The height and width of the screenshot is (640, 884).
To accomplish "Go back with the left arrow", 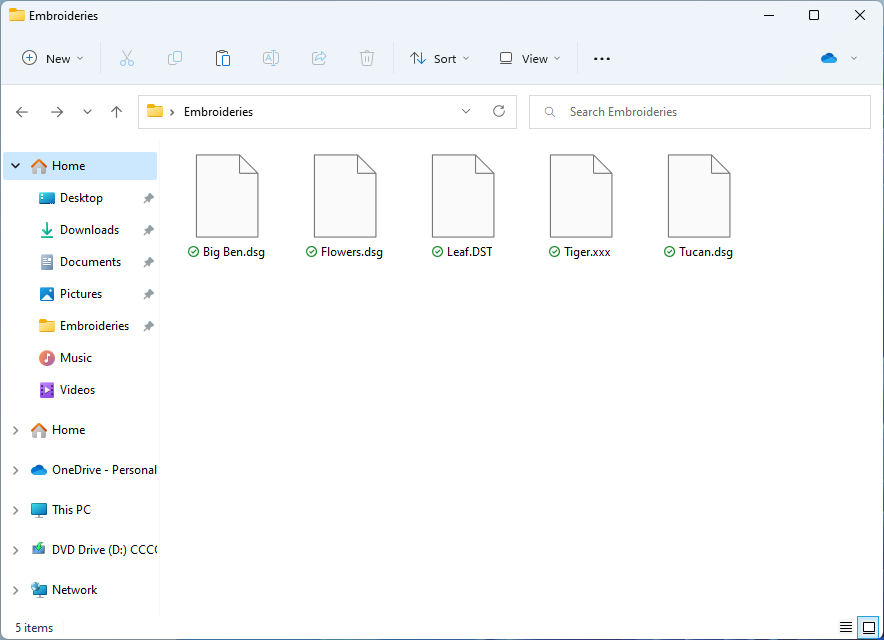I will [22, 112].
